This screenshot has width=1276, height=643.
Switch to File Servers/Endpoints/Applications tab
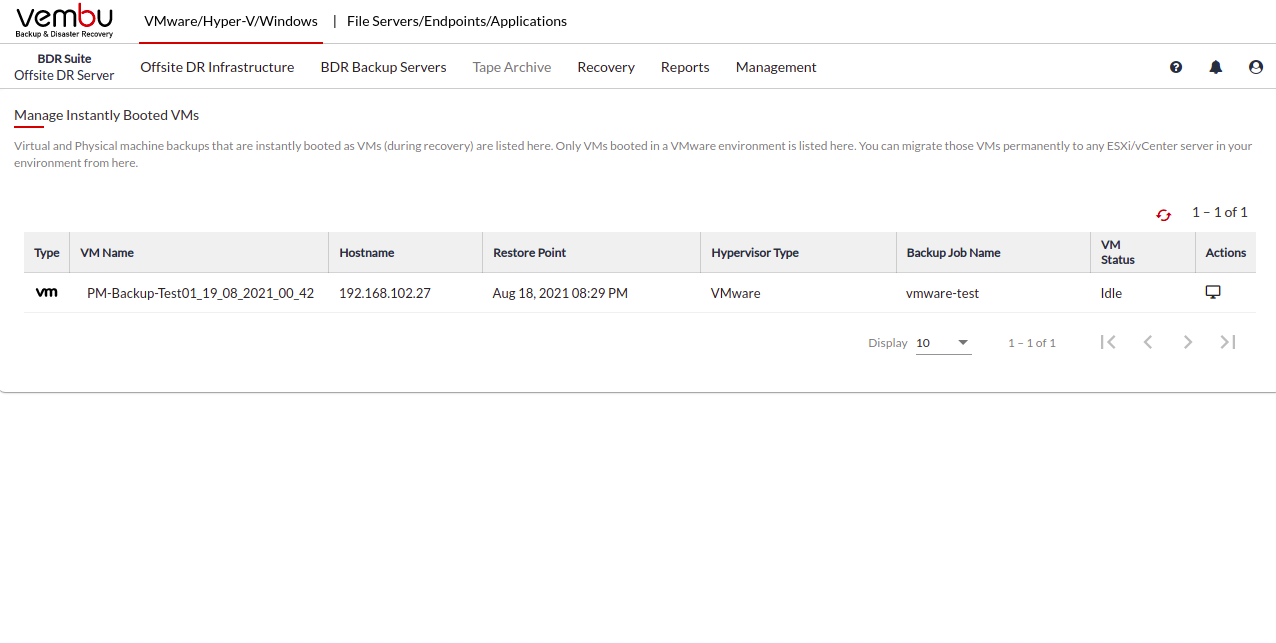[x=457, y=21]
